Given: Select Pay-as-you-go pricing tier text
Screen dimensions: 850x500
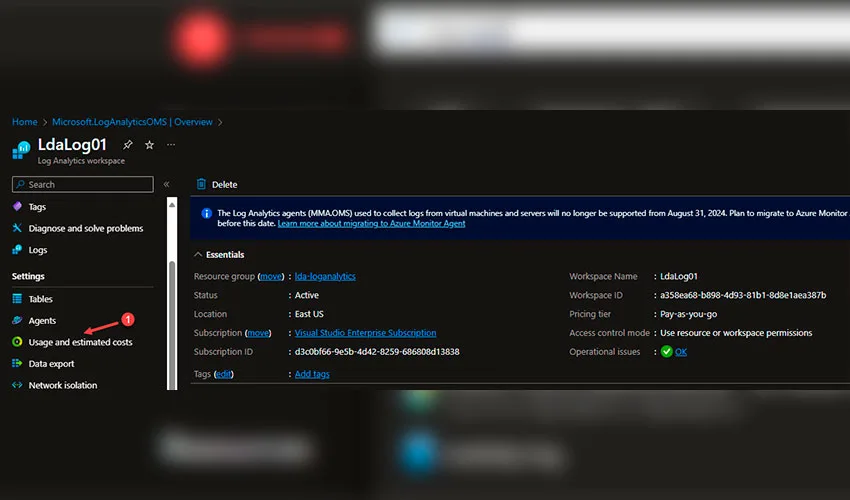Looking at the screenshot, I should (x=688, y=315).
